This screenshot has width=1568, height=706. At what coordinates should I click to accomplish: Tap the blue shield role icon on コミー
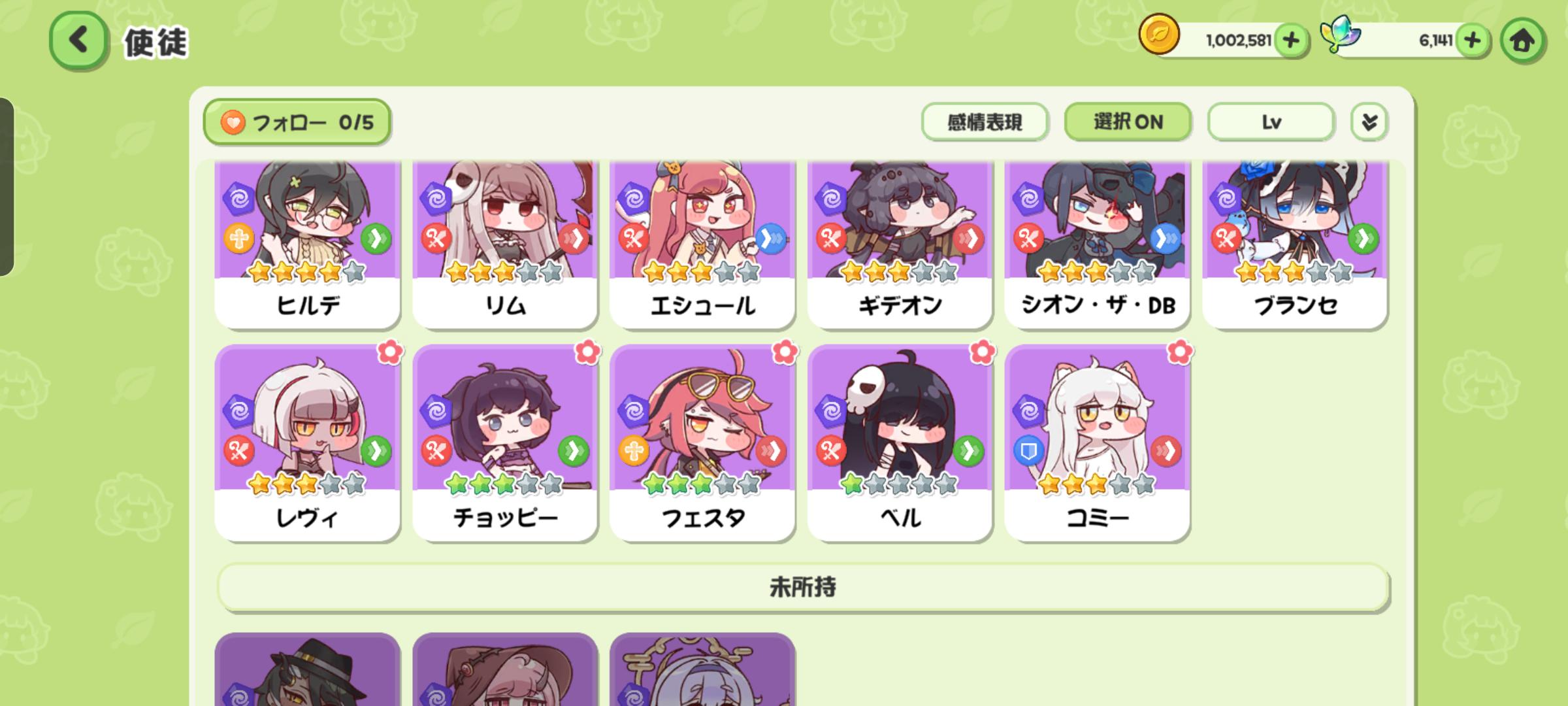point(1028,451)
